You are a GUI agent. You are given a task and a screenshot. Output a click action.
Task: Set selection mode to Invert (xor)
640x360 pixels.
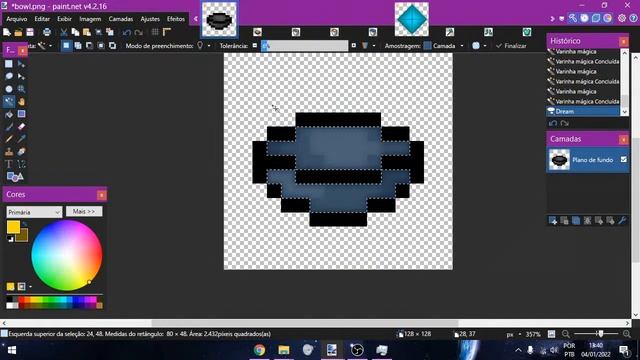tap(112, 46)
